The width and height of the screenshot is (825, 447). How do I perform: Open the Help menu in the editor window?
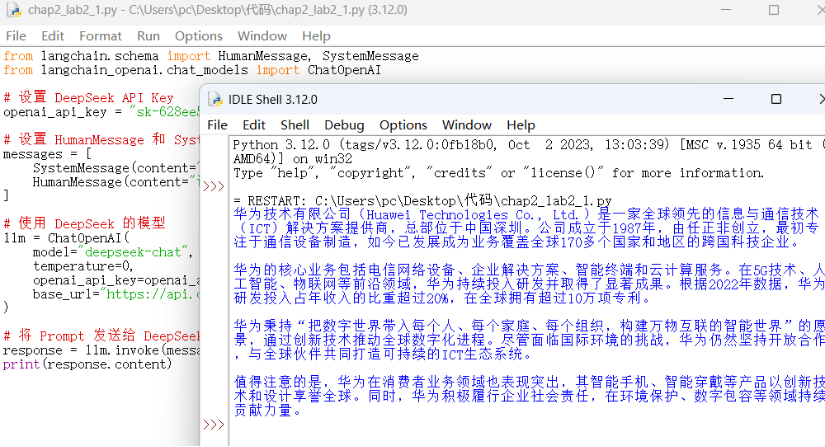click(317, 36)
